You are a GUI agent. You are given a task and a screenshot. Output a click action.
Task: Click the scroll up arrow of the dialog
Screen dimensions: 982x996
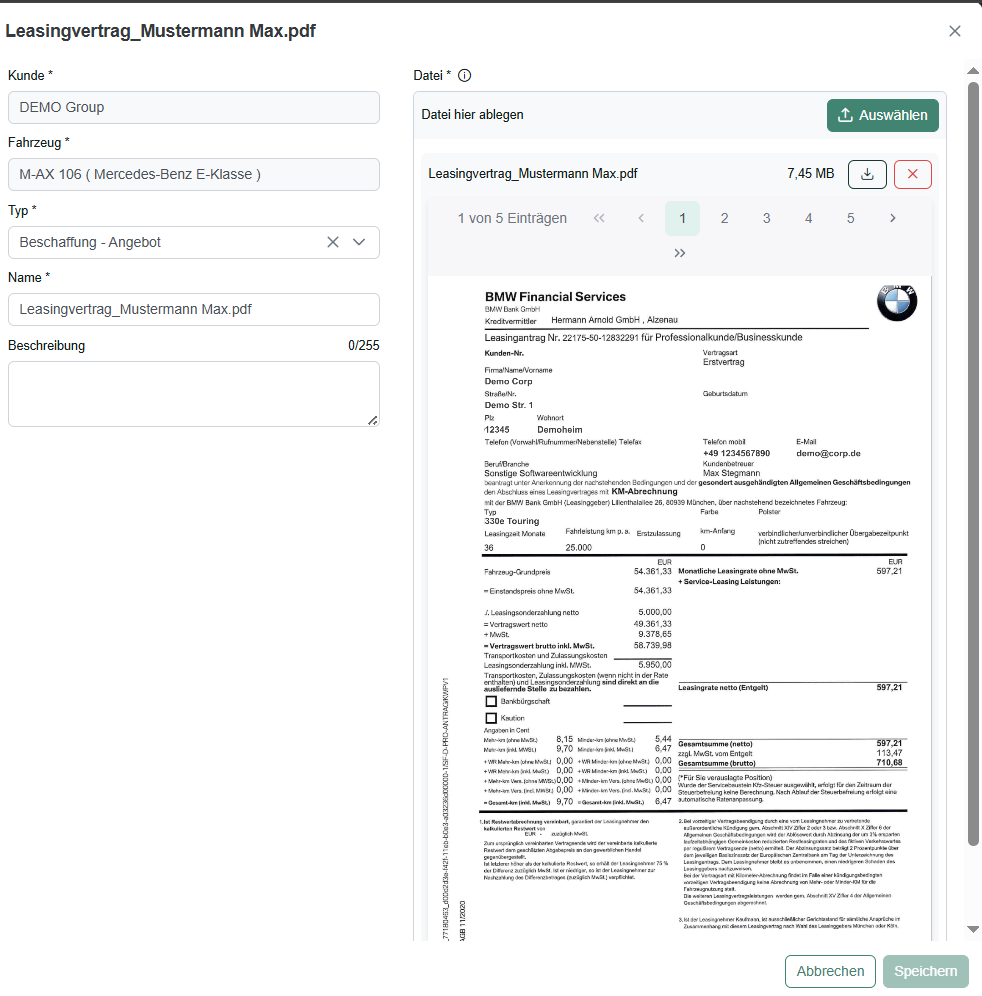972,71
